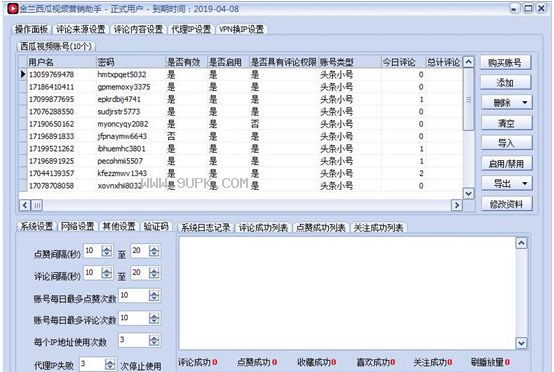Image resolution: width=554 pixels, height=372 pixels.
Task: Click 代理IP失败 count stepper arrows
Action: pyautogui.click(x=110, y=364)
